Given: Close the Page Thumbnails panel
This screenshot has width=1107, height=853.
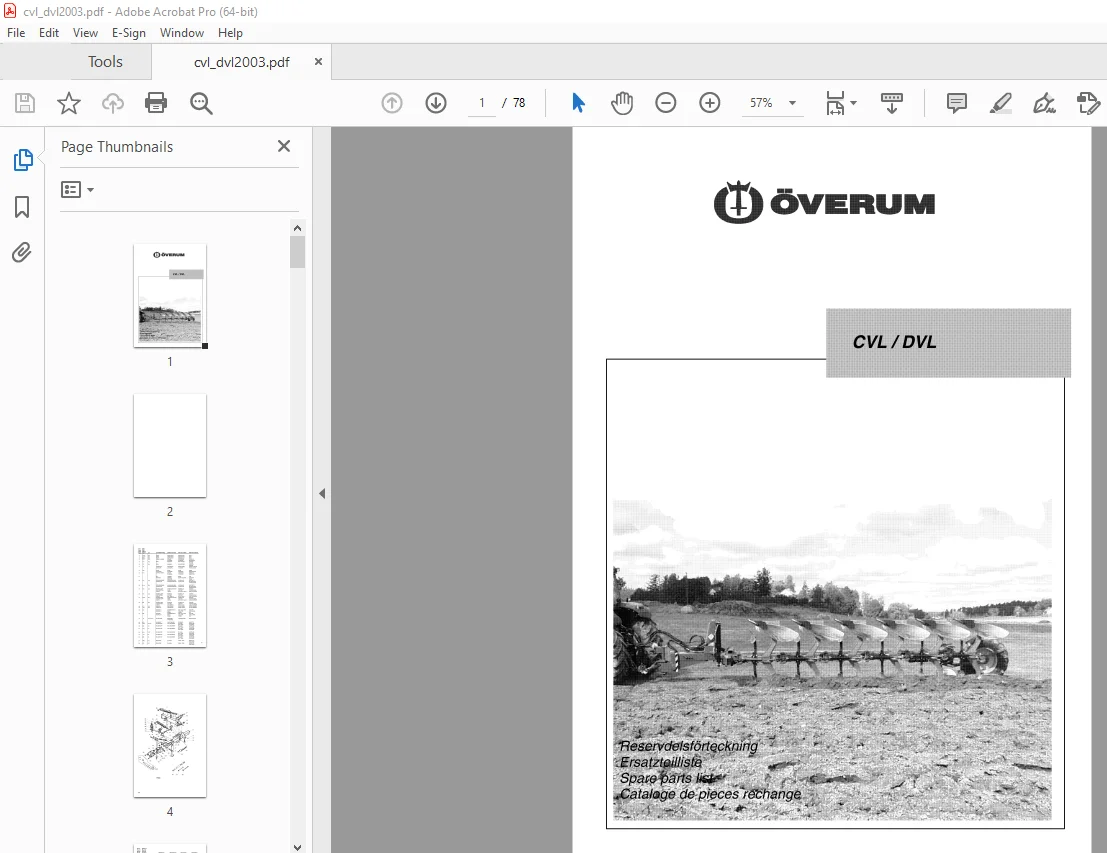Looking at the screenshot, I should [x=284, y=146].
